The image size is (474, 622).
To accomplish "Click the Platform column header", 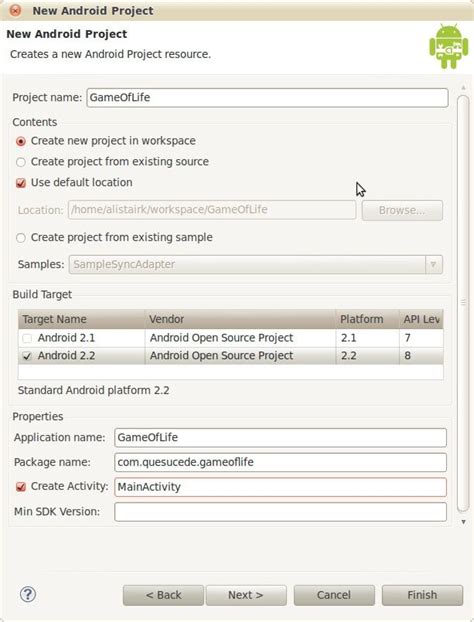I will coord(367,319).
